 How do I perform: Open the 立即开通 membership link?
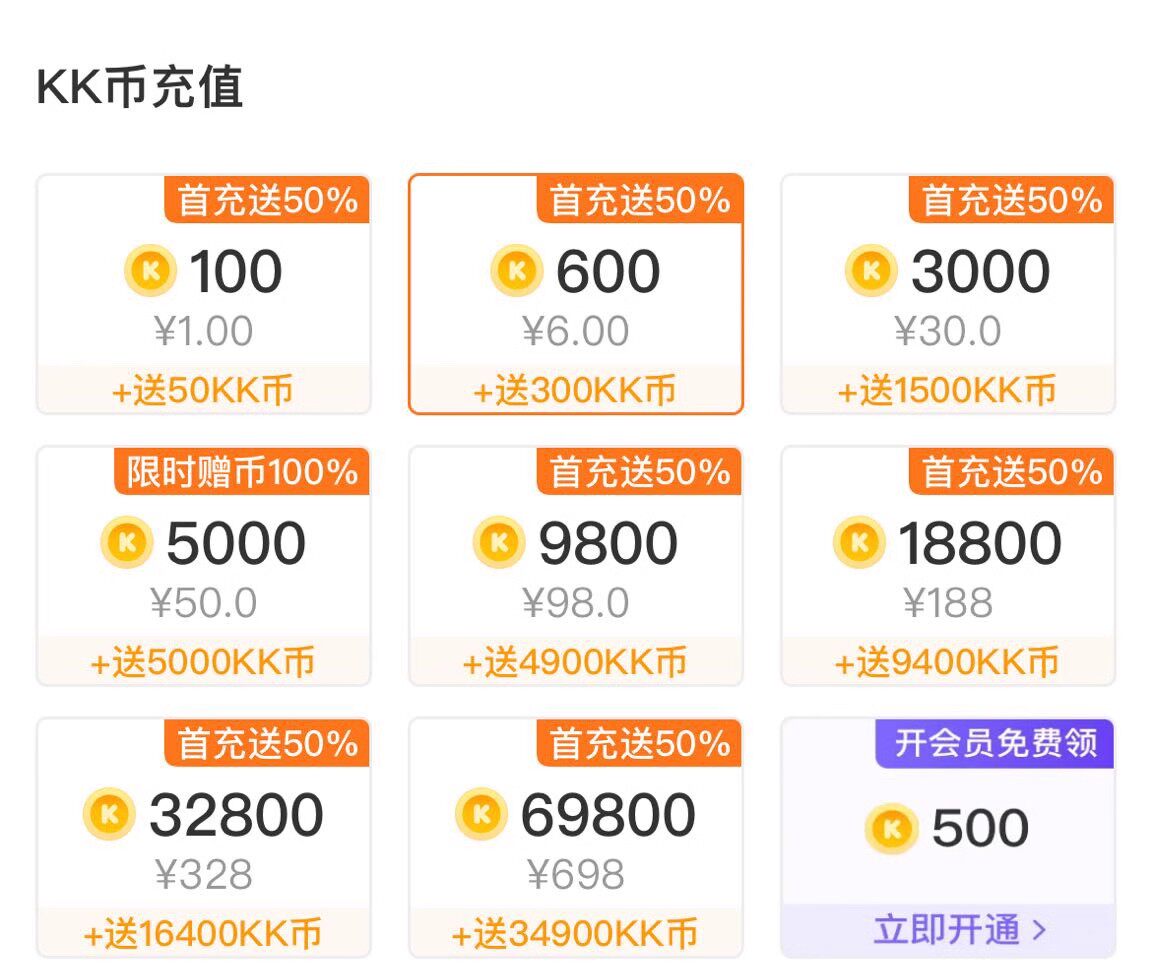tap(946, 931)
